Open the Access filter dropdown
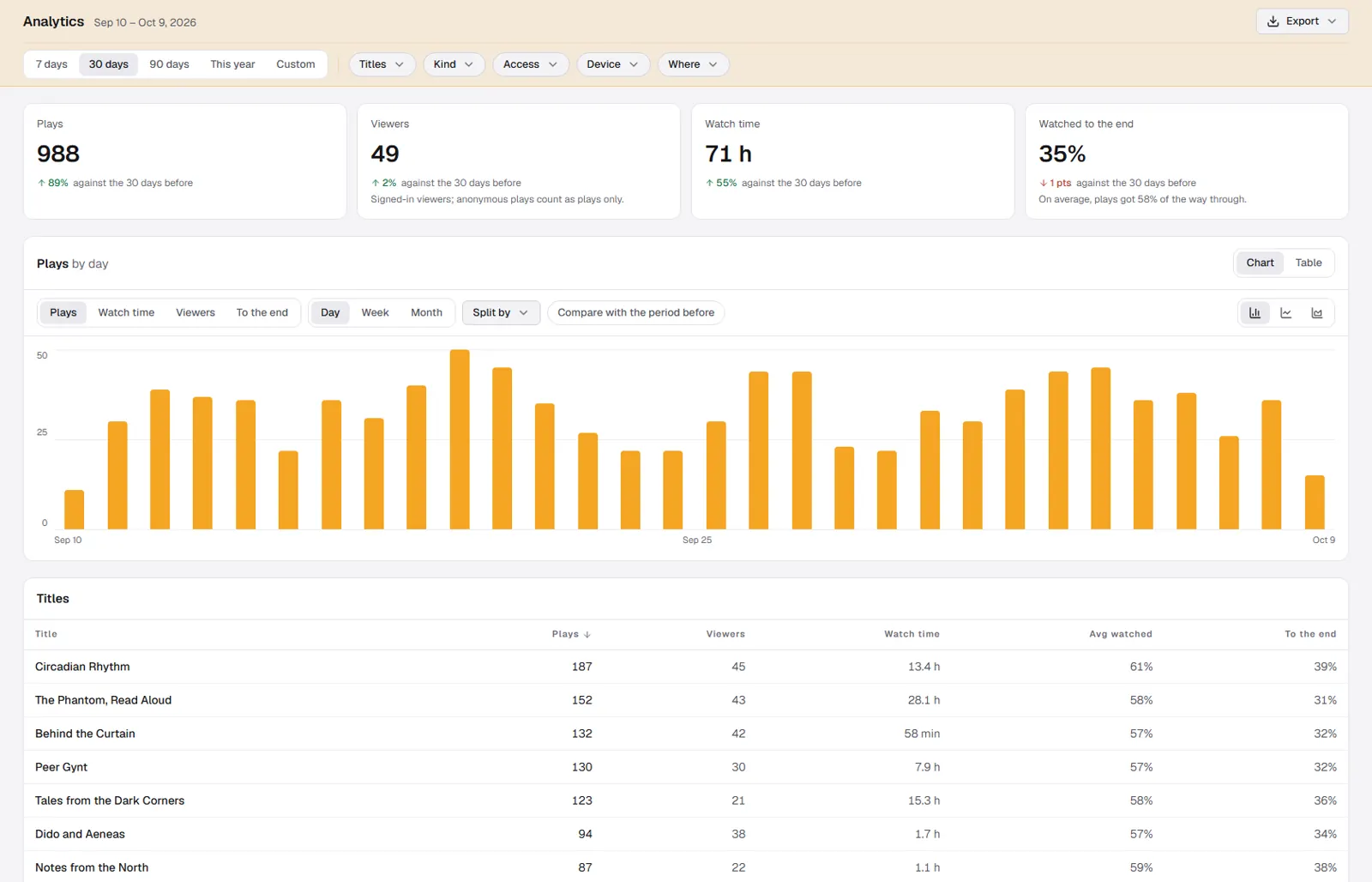 coord(530,64)
